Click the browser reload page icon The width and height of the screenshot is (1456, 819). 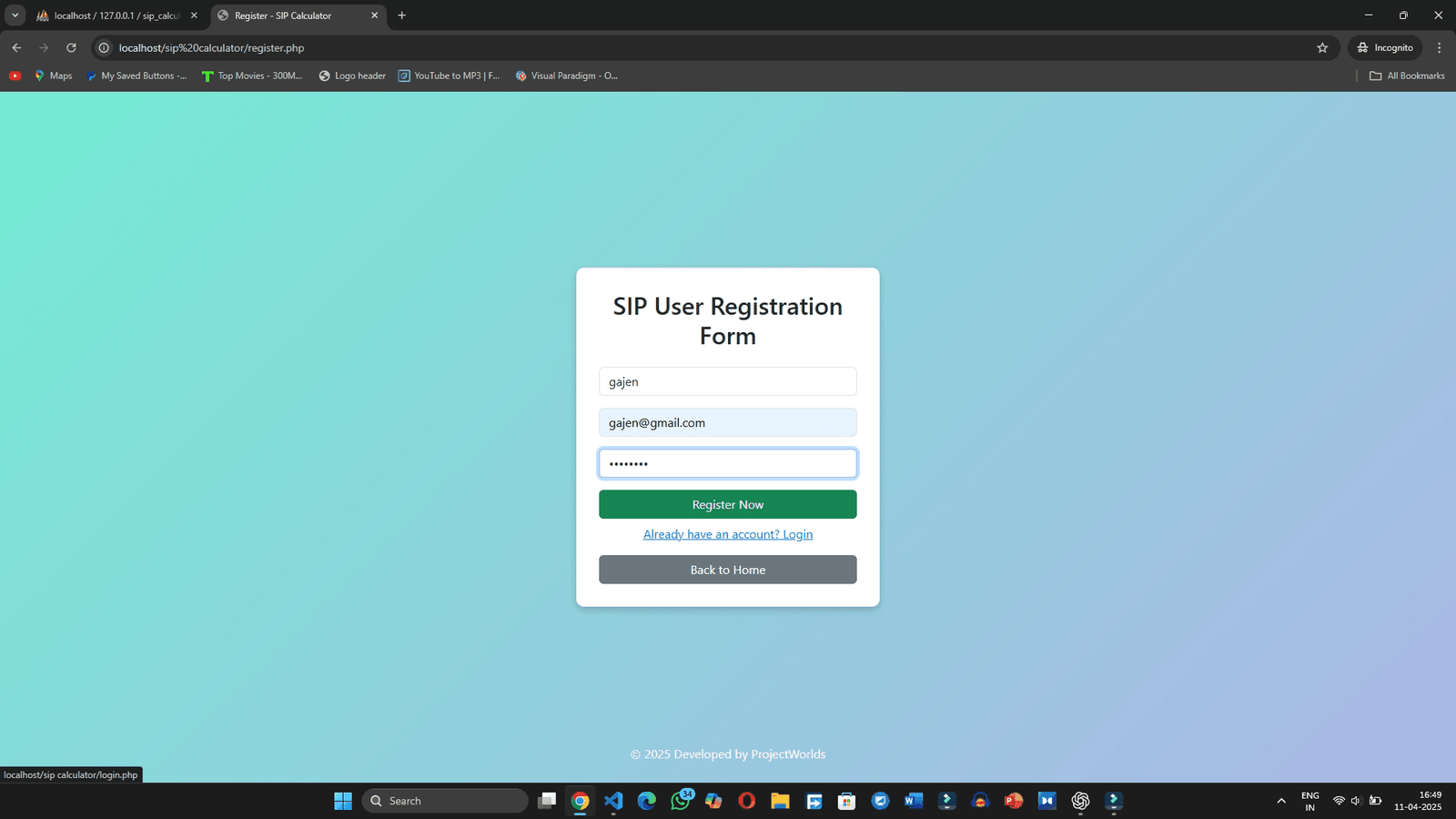(71, 47)
